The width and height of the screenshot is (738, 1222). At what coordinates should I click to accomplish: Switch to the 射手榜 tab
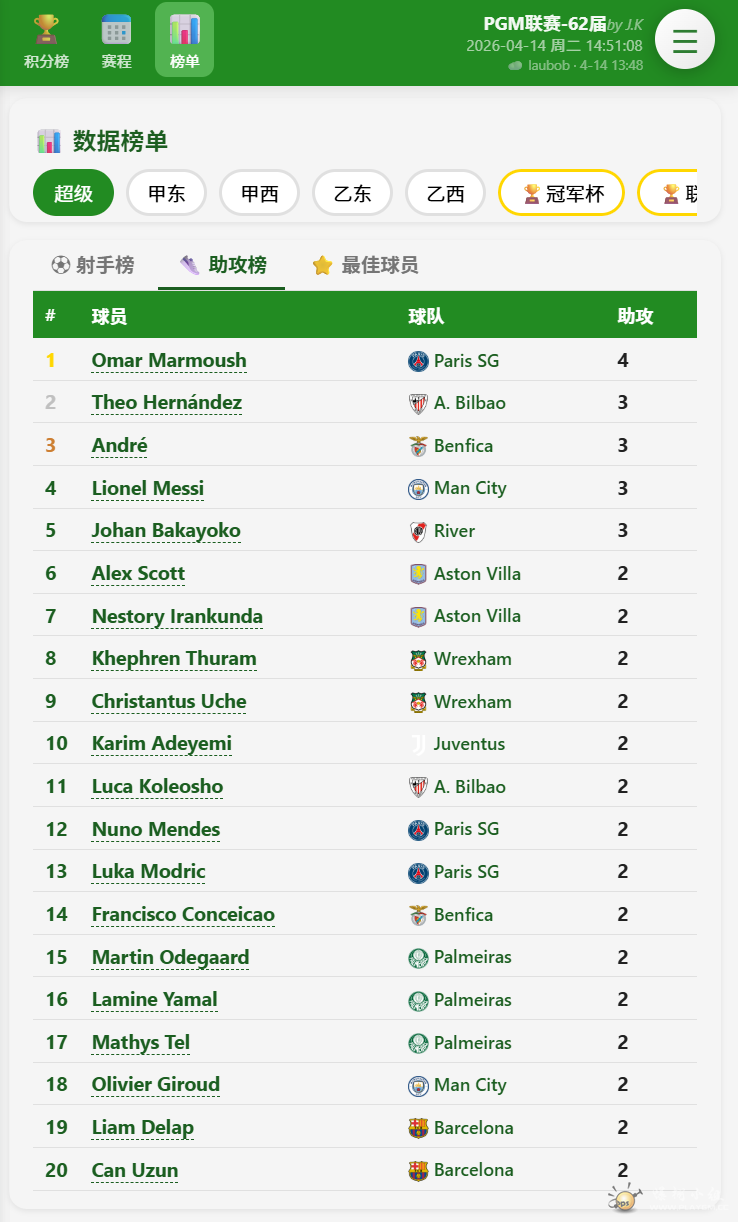click(x=93, y=265)
